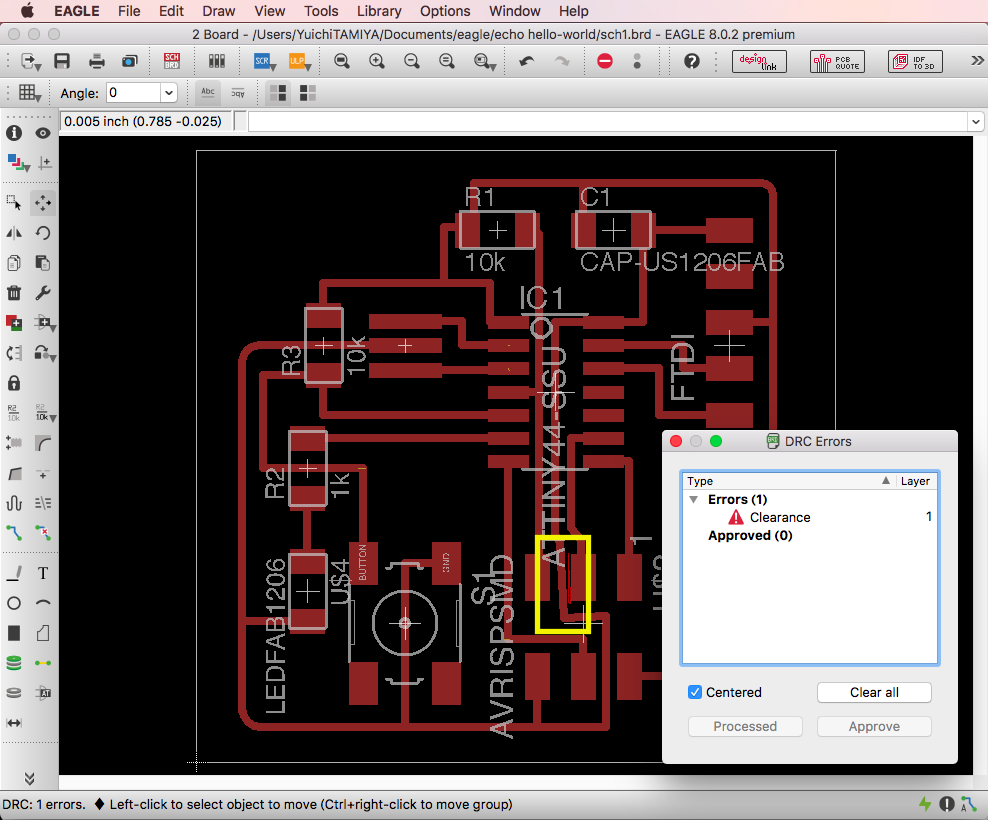Launch IDF to 3D export
The image size is (988, 820).
click(x=916, y=62)
